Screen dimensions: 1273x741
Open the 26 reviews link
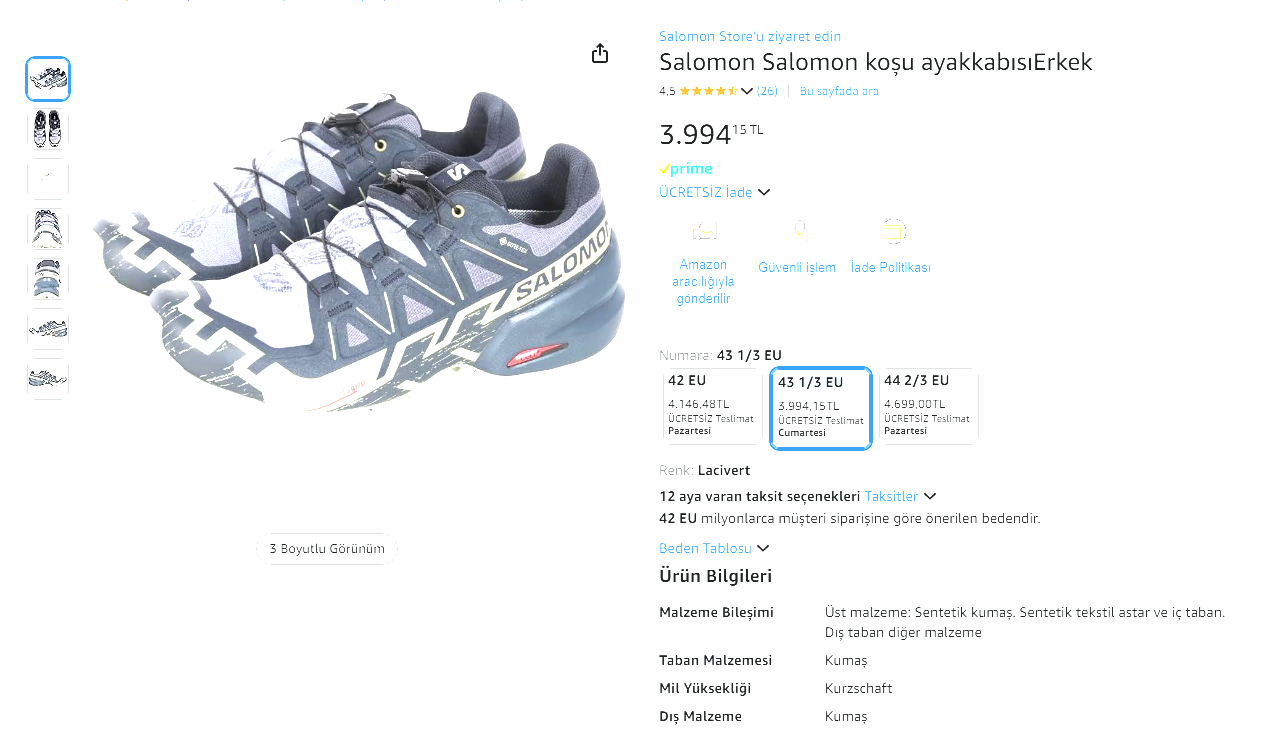click(x=767, y=91)
